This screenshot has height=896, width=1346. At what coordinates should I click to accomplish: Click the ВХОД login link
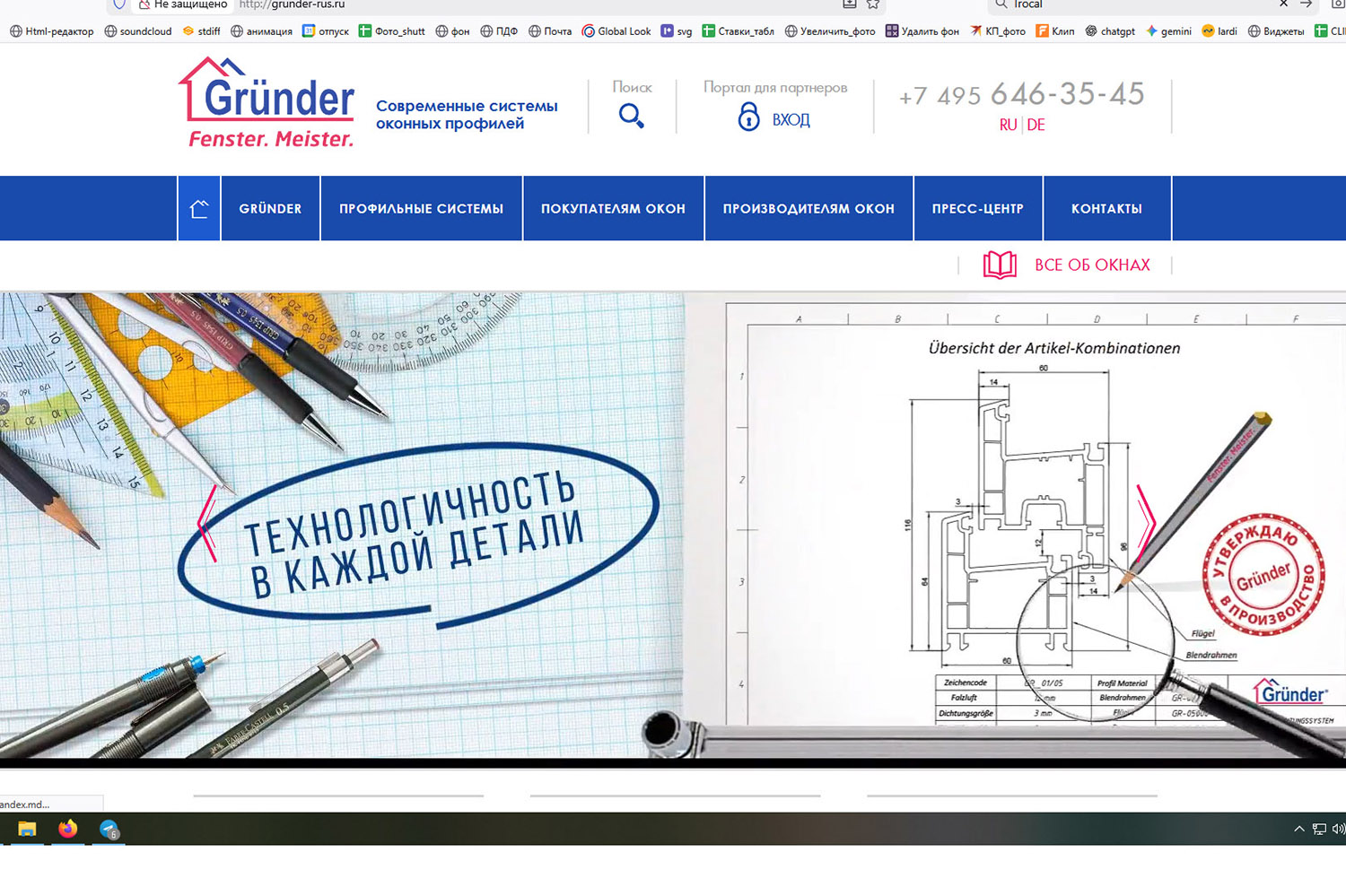coord(791,120)
